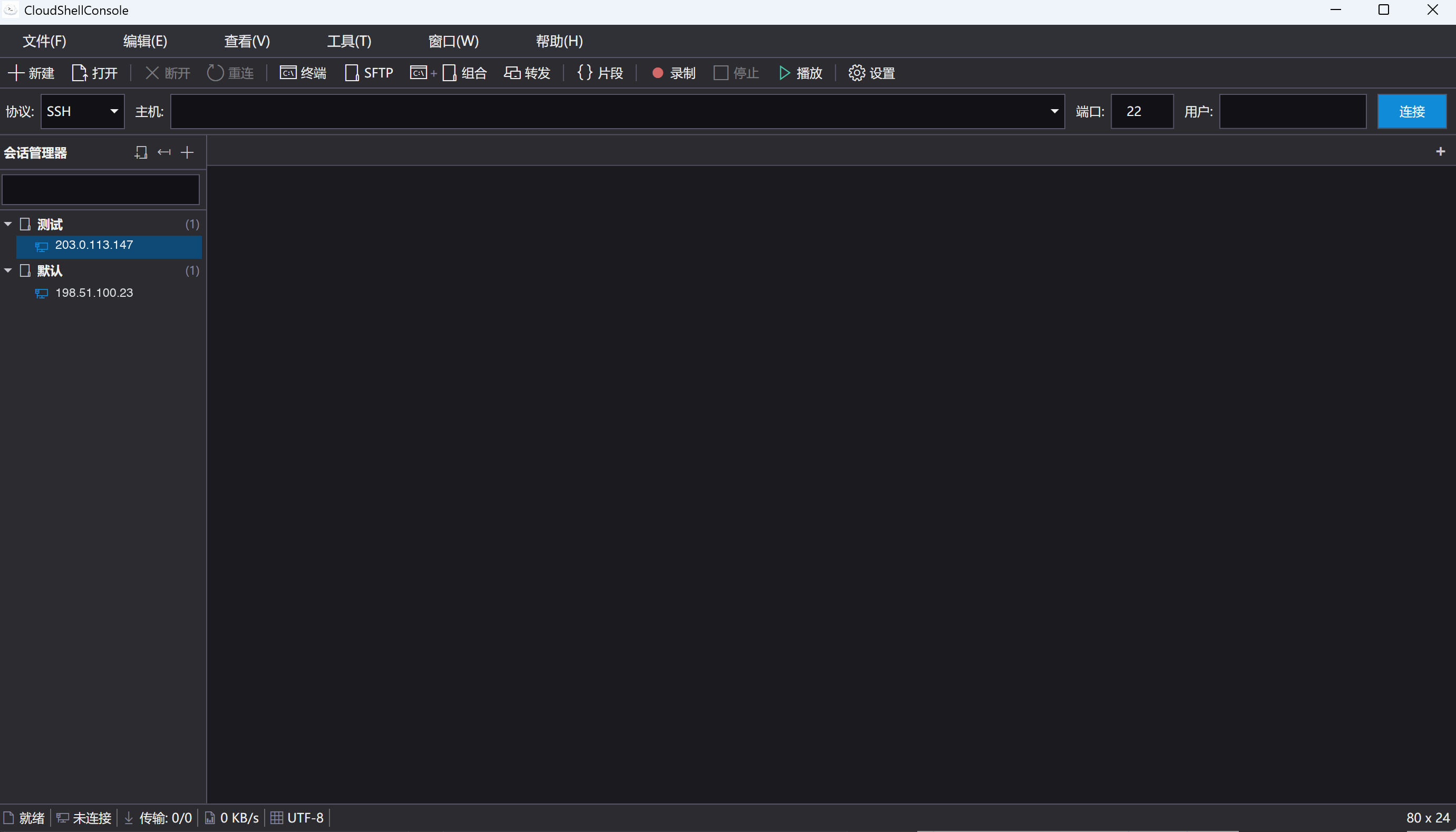Collapse the 默认 group in session tree
Viewport: 1456px width, 832px height.
tap(8, 270)
